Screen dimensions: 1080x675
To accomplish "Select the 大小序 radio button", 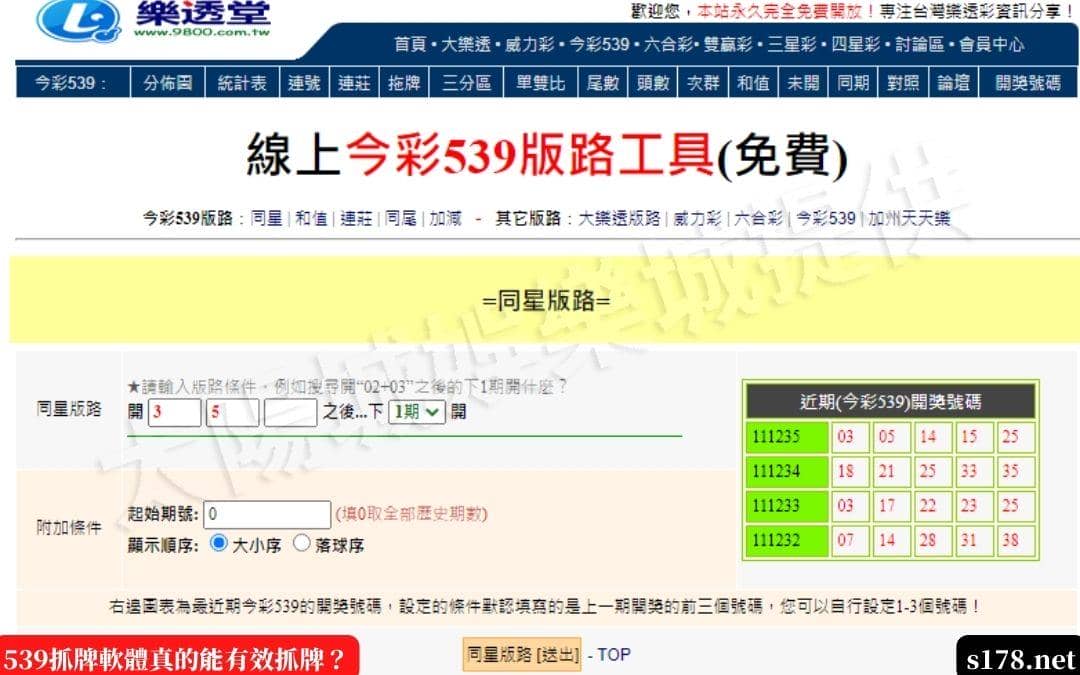I will point(218,543).
